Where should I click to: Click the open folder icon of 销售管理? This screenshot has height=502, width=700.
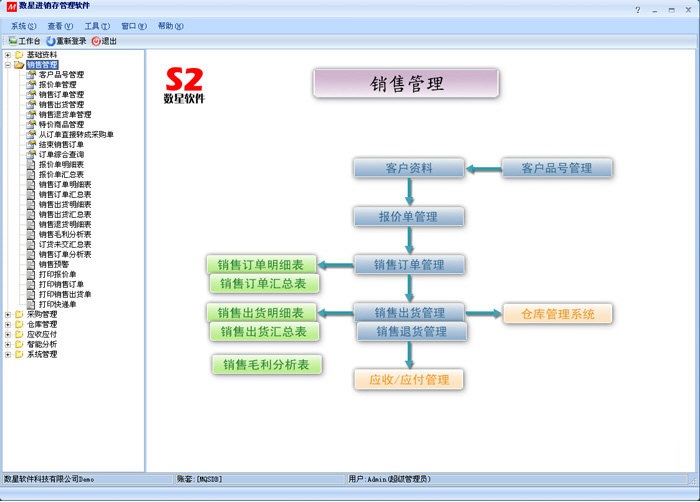click(x=19, y=65)
